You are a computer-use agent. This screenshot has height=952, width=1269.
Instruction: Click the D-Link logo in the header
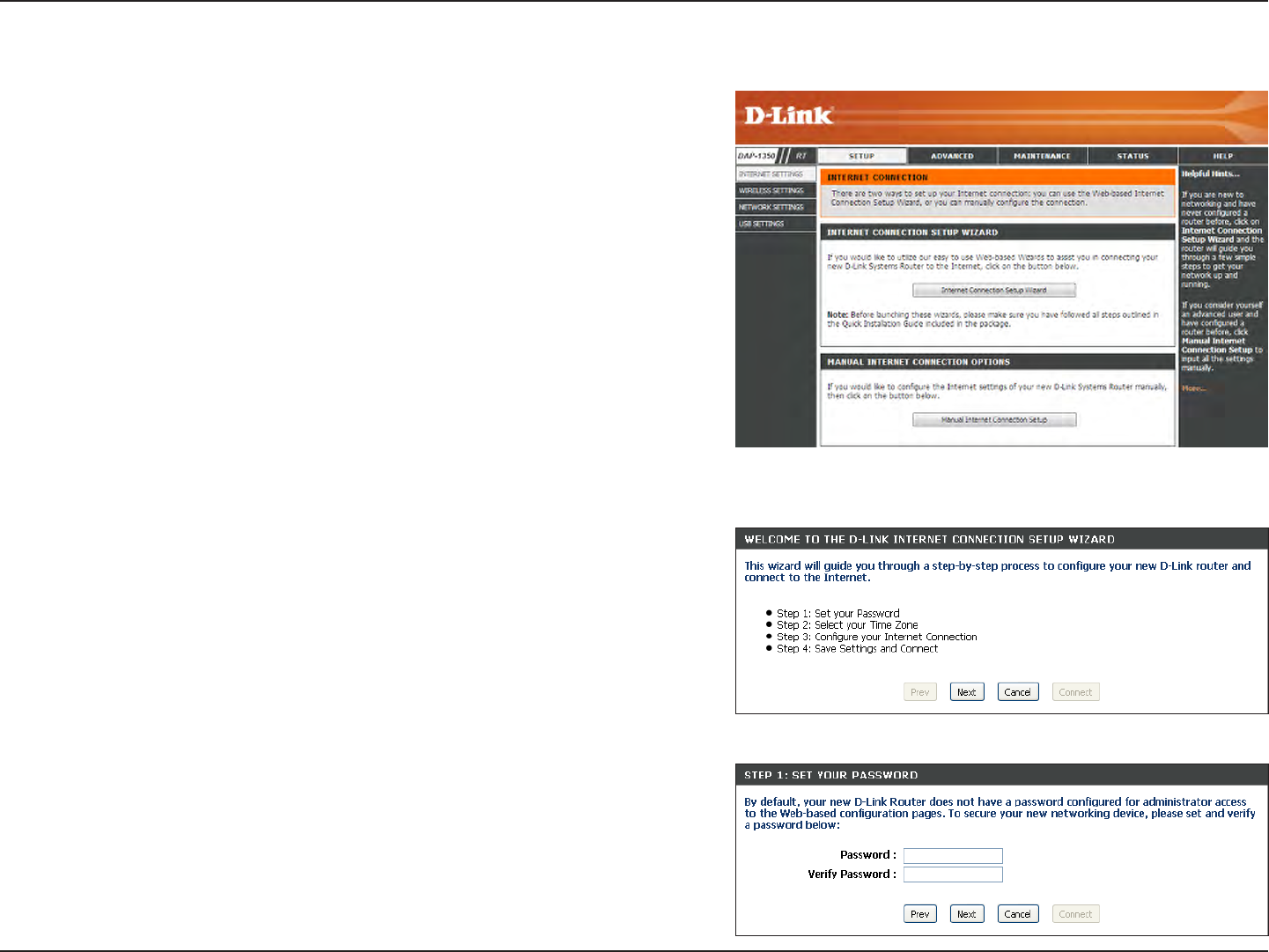tap(788, 115)
